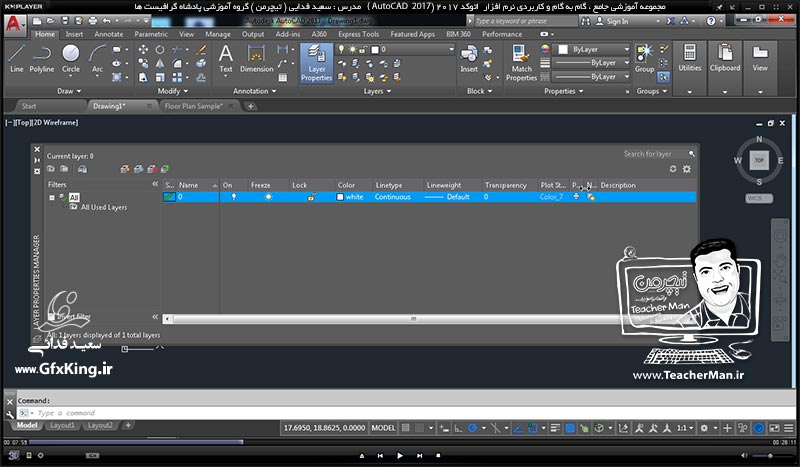Viewport: 800px width, 467px height.
Task: Click the Customization menu icon in status bar
Action: [x=789, y=428]
